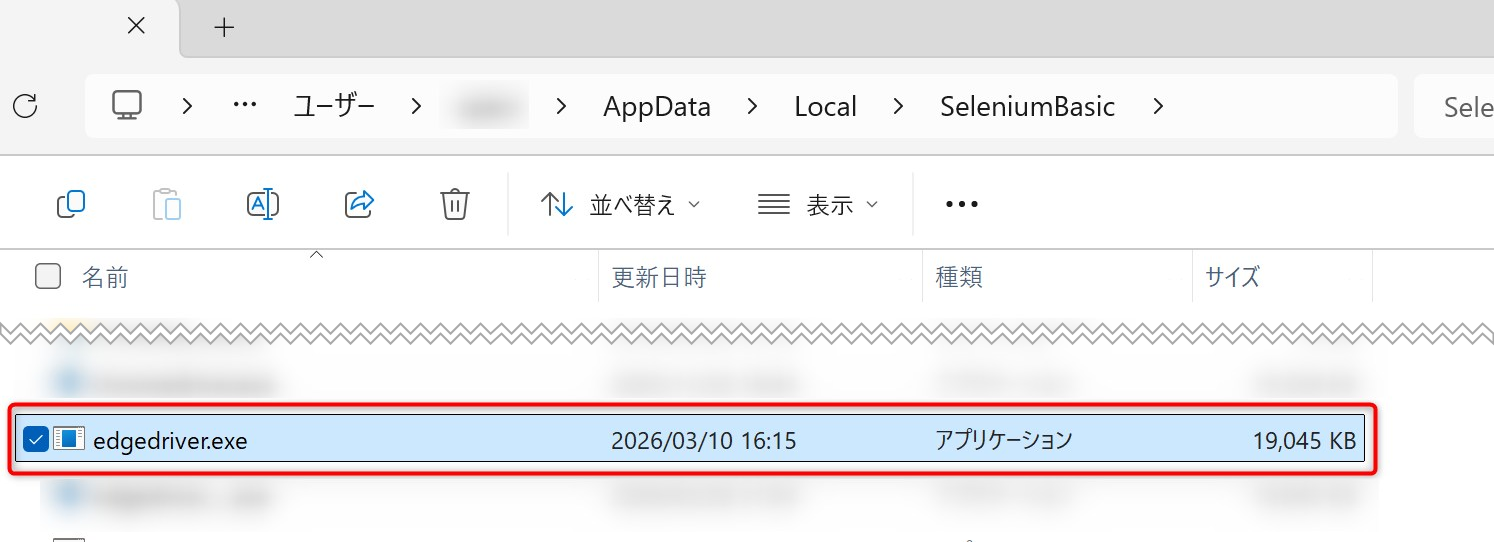Click the Share icon in the toolbar
This screenshot has height=542, width=1494.
pos(358,205)
